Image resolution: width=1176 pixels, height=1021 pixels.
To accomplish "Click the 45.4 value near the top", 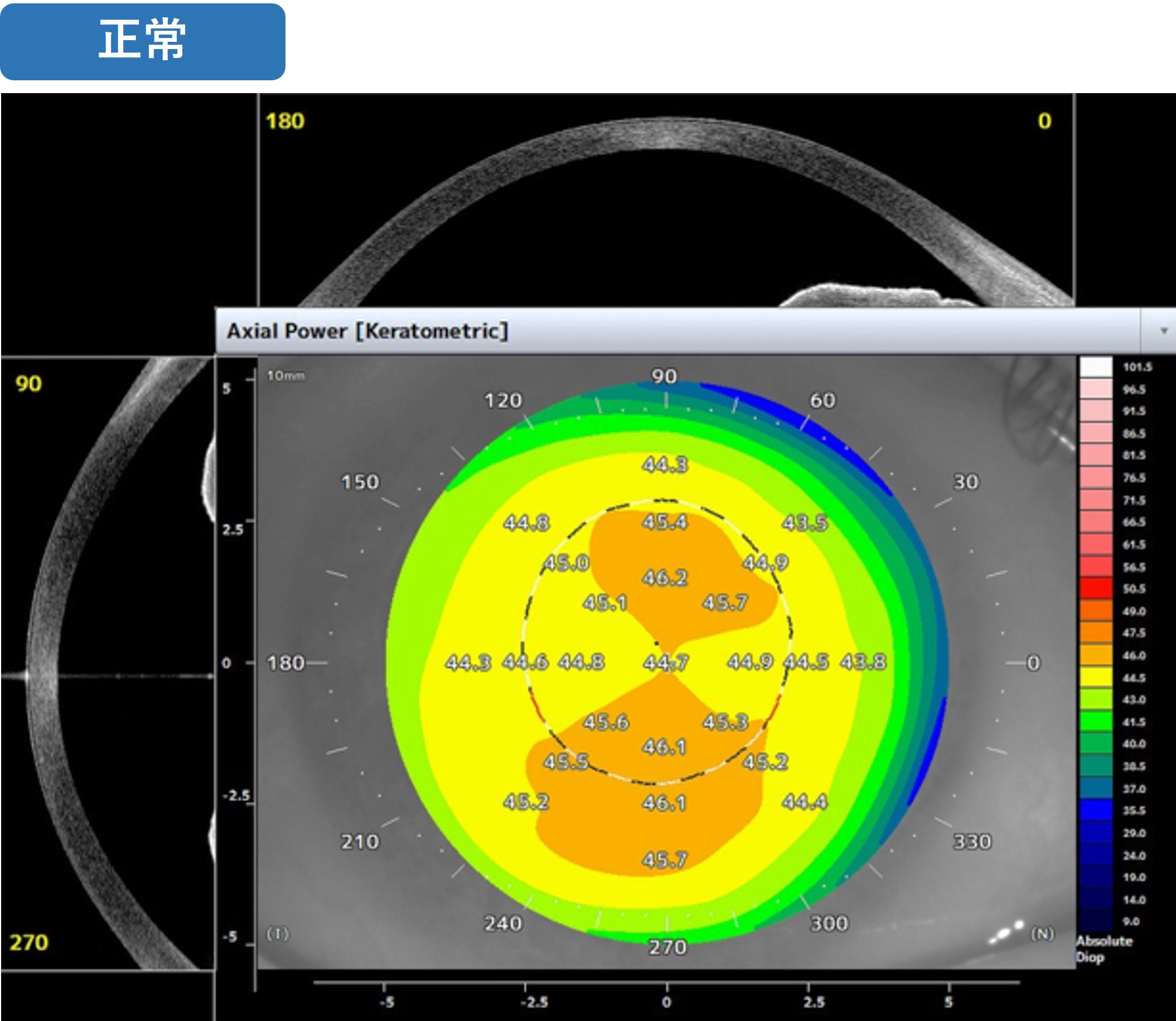I will coord(665,522).
